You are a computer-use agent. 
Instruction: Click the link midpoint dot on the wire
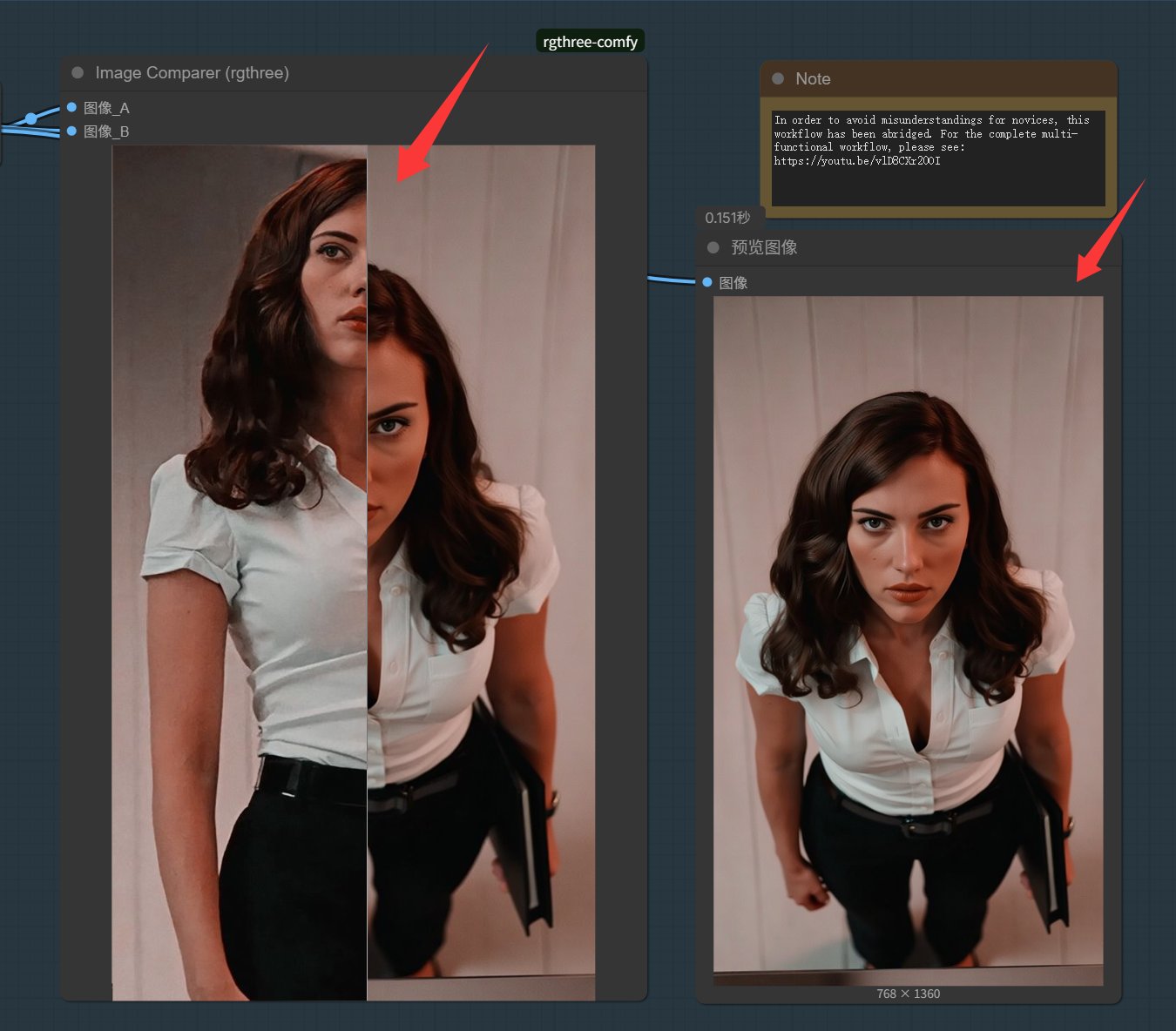tap(30, 118)
